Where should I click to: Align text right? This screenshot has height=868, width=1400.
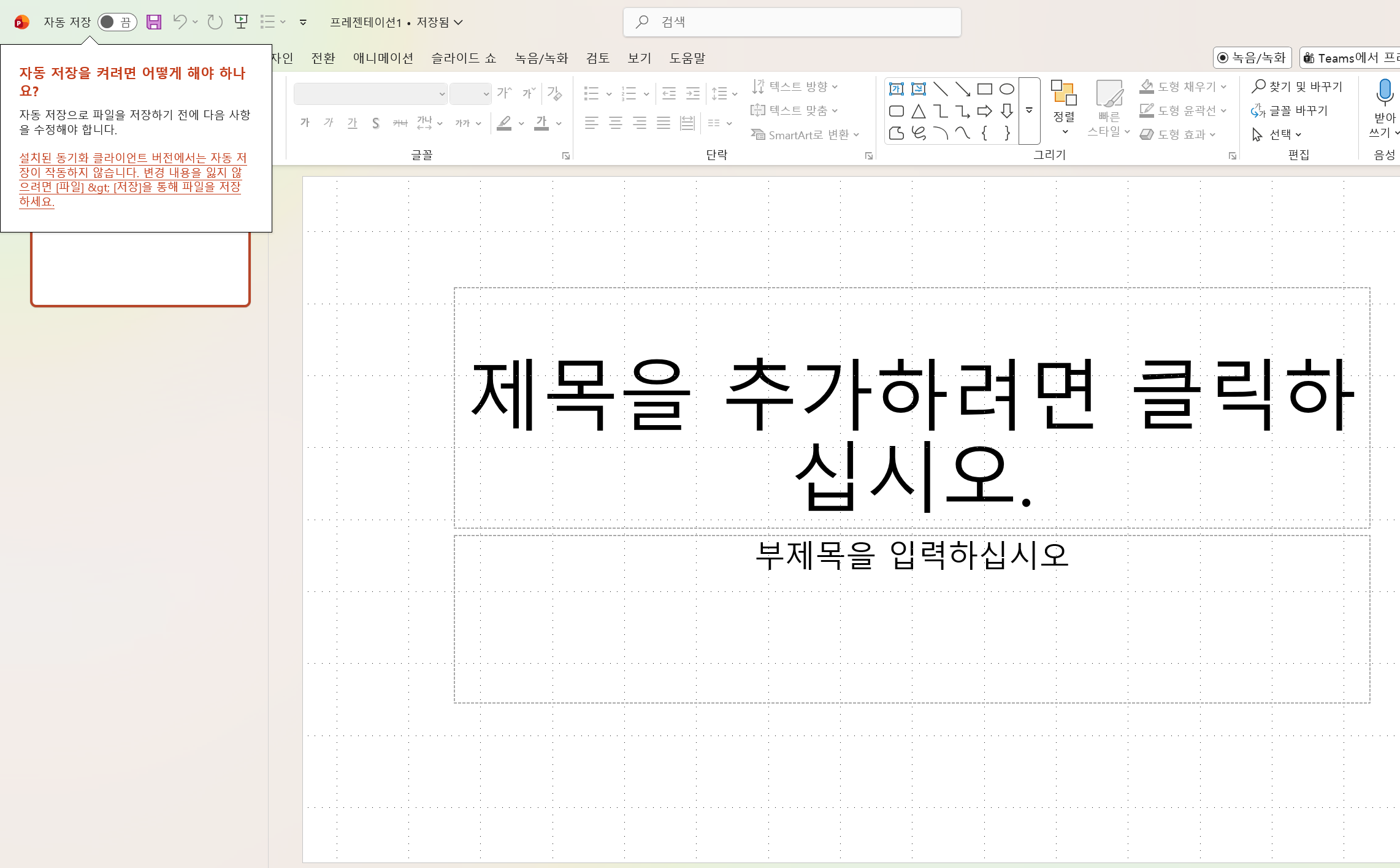[640, 123]
